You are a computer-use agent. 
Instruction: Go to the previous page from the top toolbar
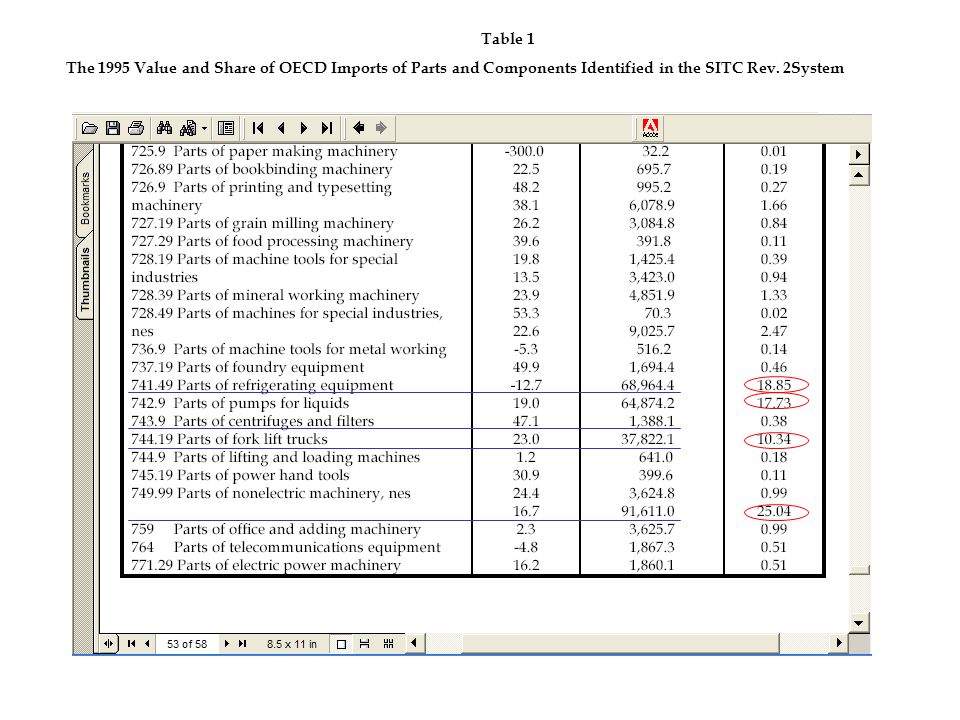(x=281, y=128)
